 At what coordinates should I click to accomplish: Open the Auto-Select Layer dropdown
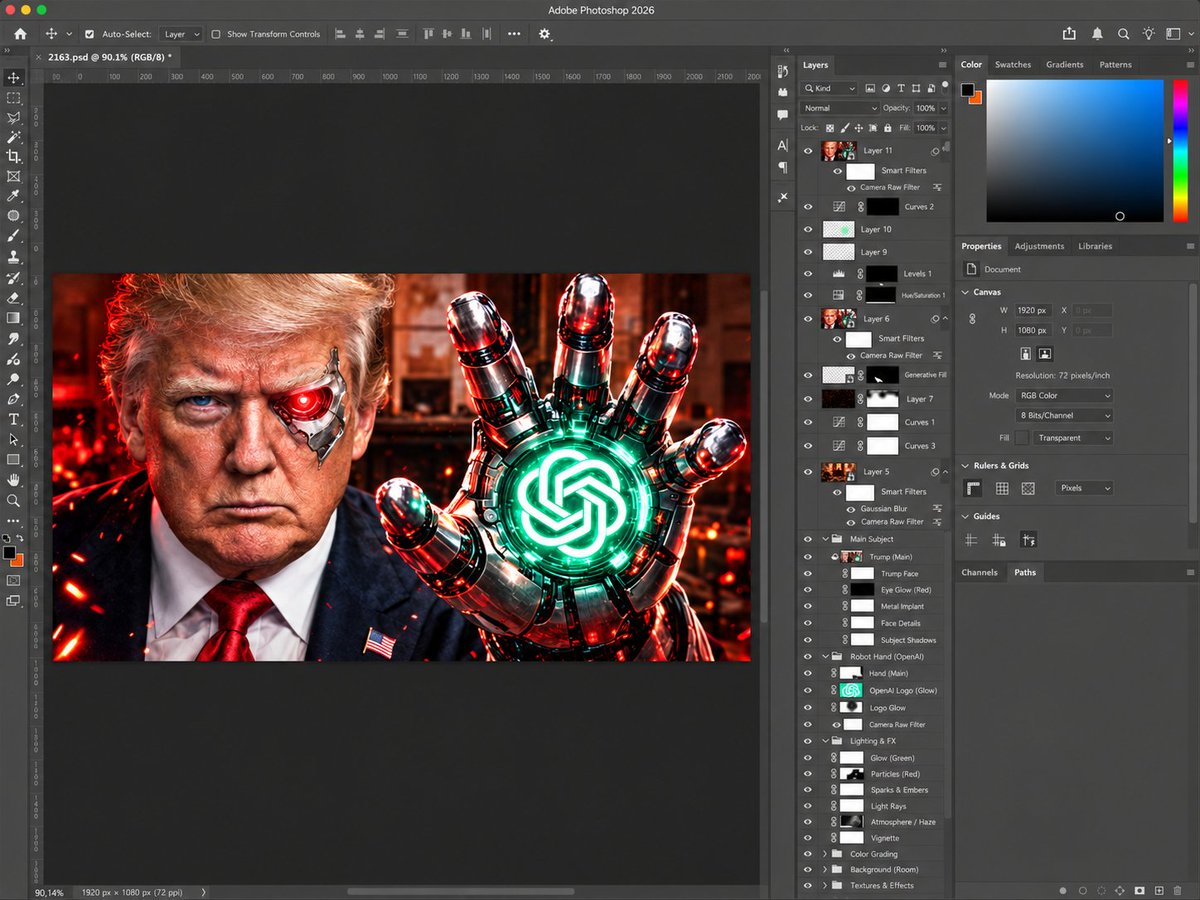pyautogui.click(x=181, y=34)
